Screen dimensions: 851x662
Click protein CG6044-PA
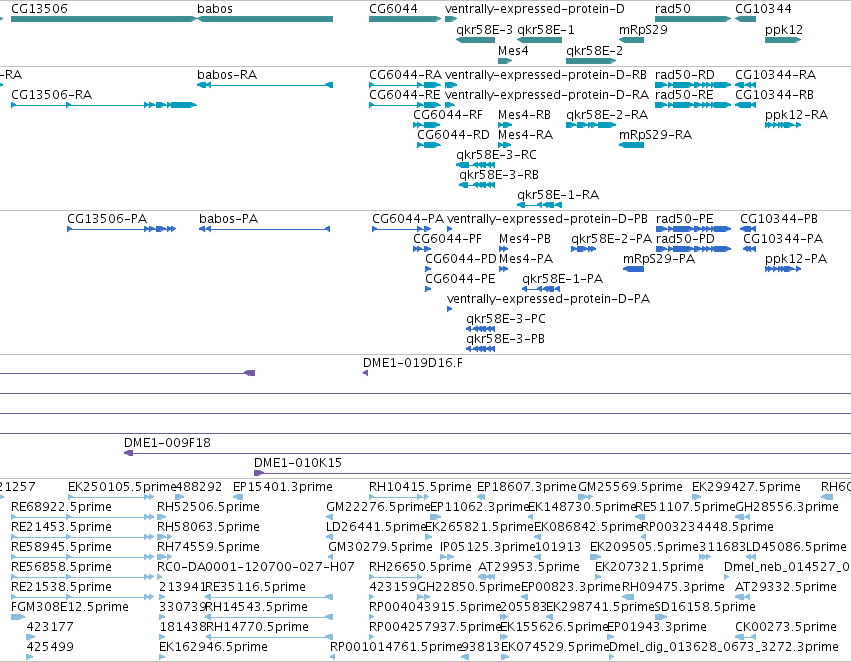coord(402,229)
